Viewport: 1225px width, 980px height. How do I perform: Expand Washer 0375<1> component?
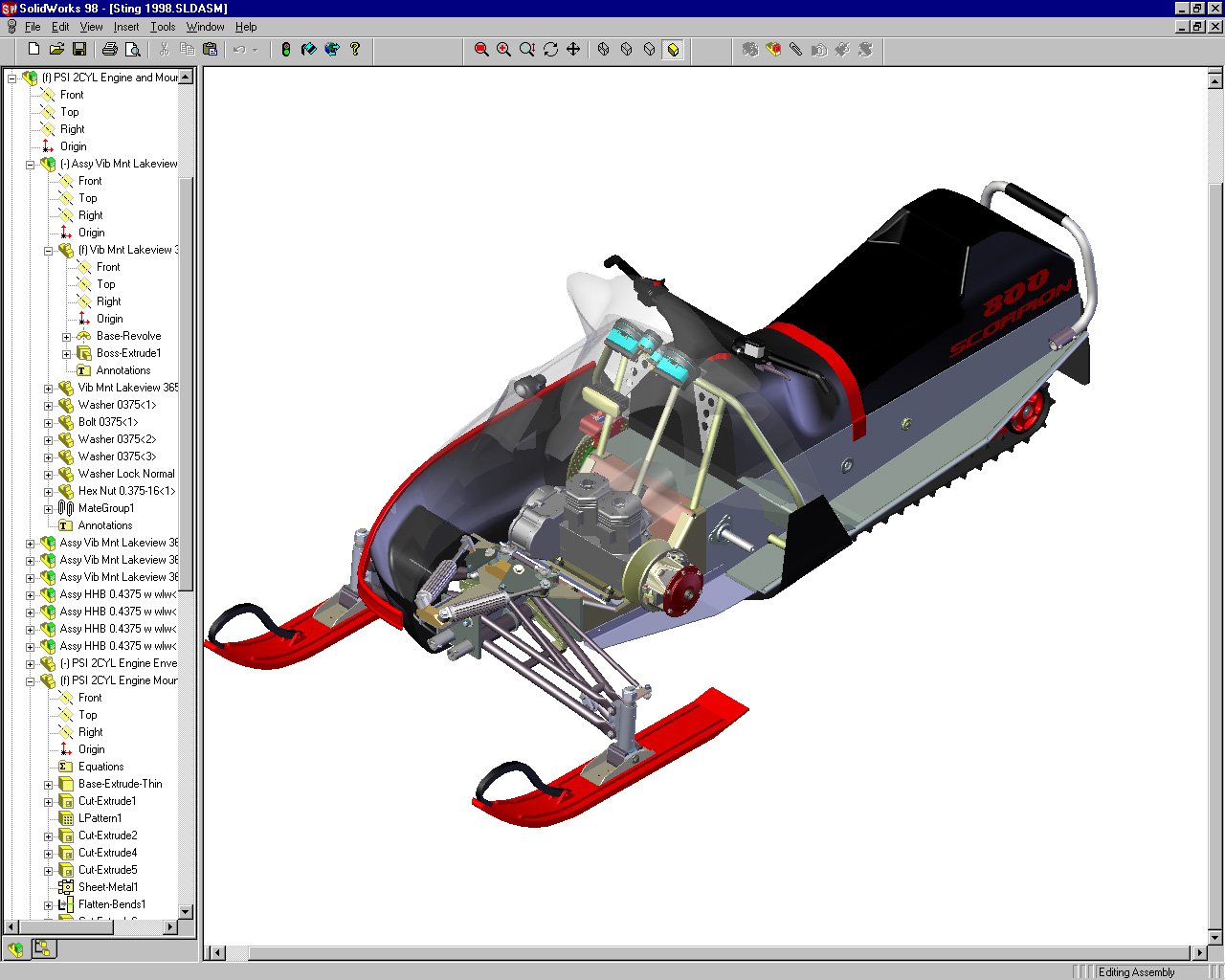point(48,406)
